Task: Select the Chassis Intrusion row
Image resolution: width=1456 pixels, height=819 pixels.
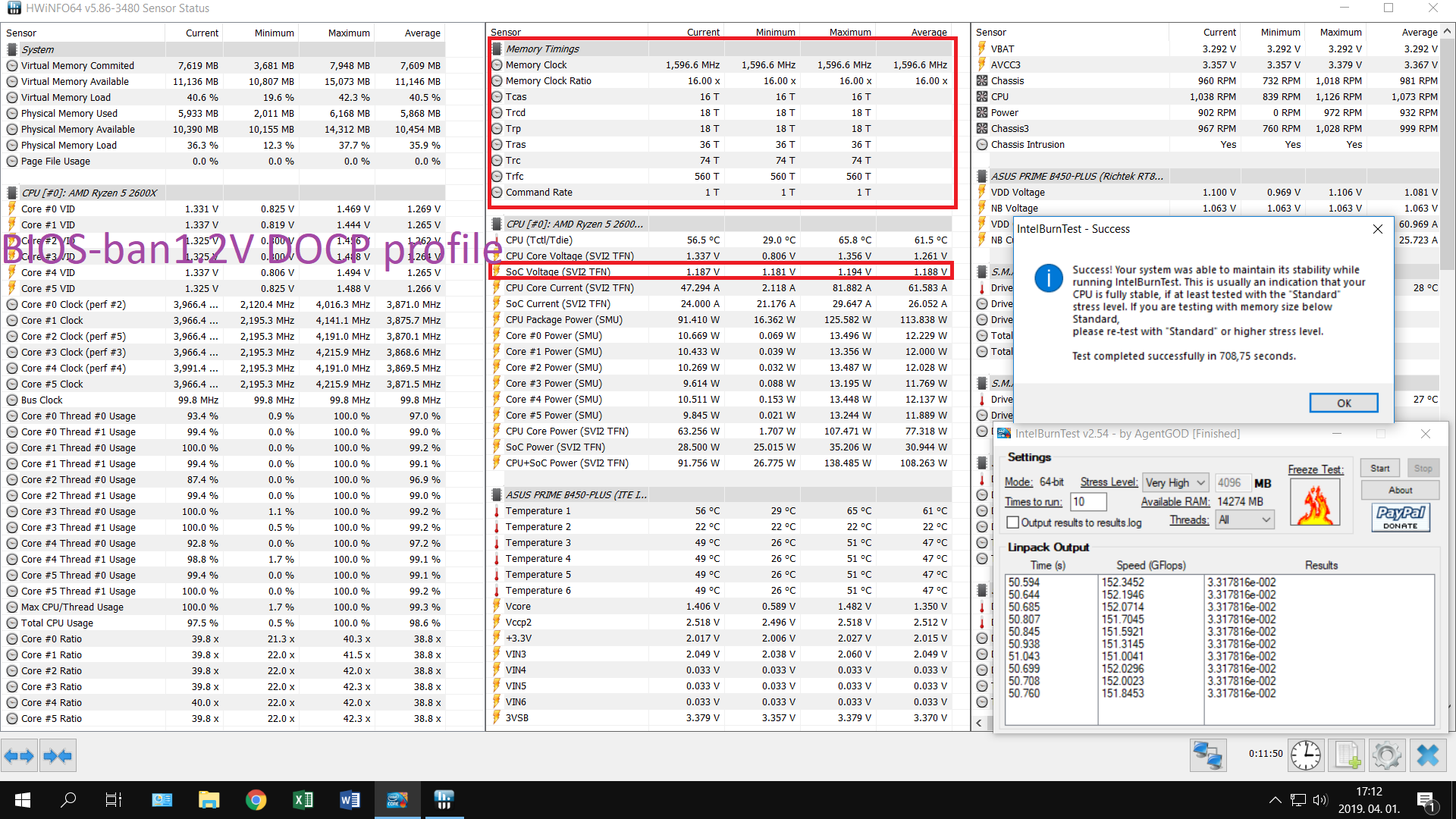Action: coord(1207,145)
